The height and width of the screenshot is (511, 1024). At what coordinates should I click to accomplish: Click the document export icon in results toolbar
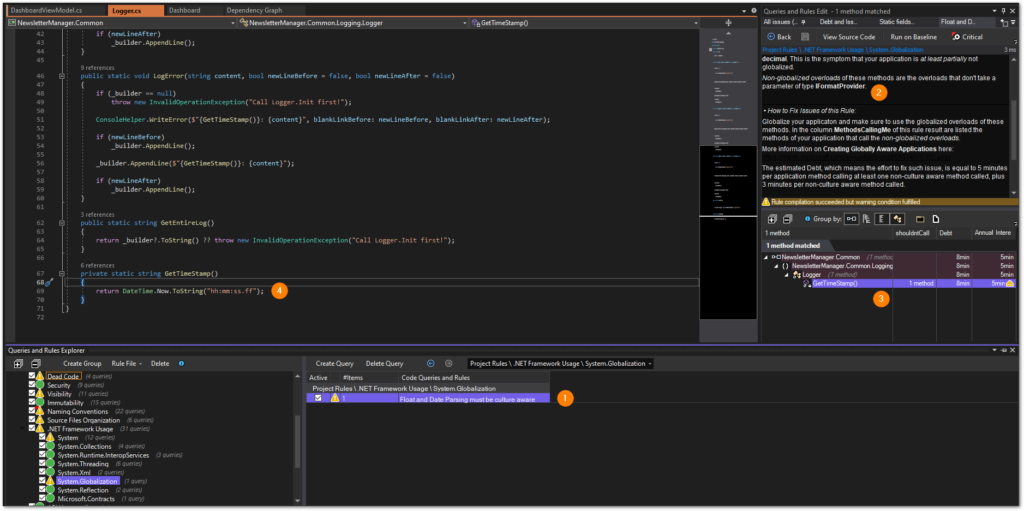[935, 219]
